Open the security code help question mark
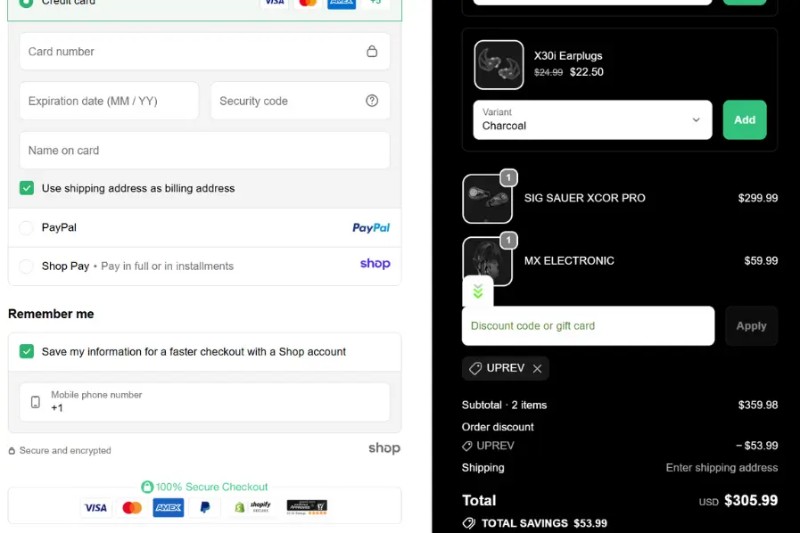Viewport: 800px width, 533px height. tap(372, 100)
